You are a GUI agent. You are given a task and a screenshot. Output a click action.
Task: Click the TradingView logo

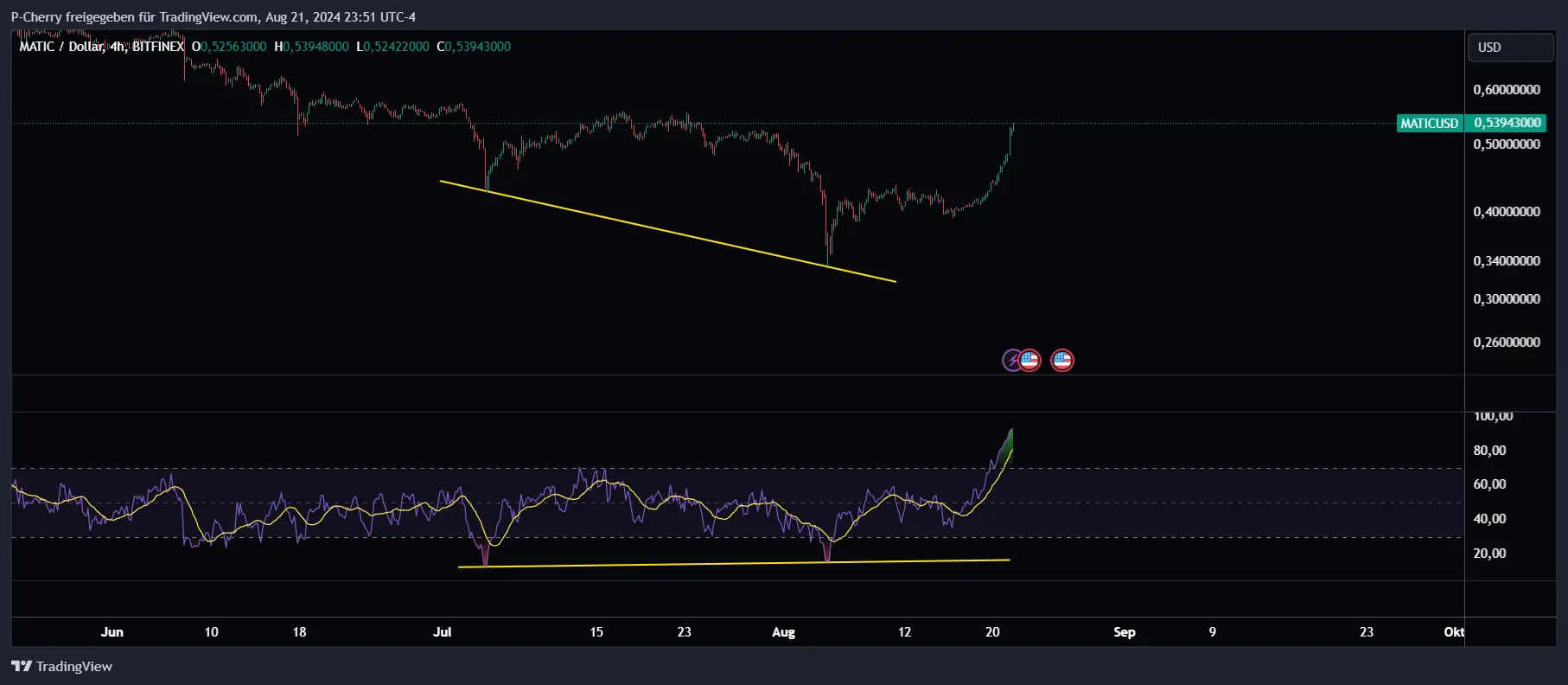click(x=61, y=666)
